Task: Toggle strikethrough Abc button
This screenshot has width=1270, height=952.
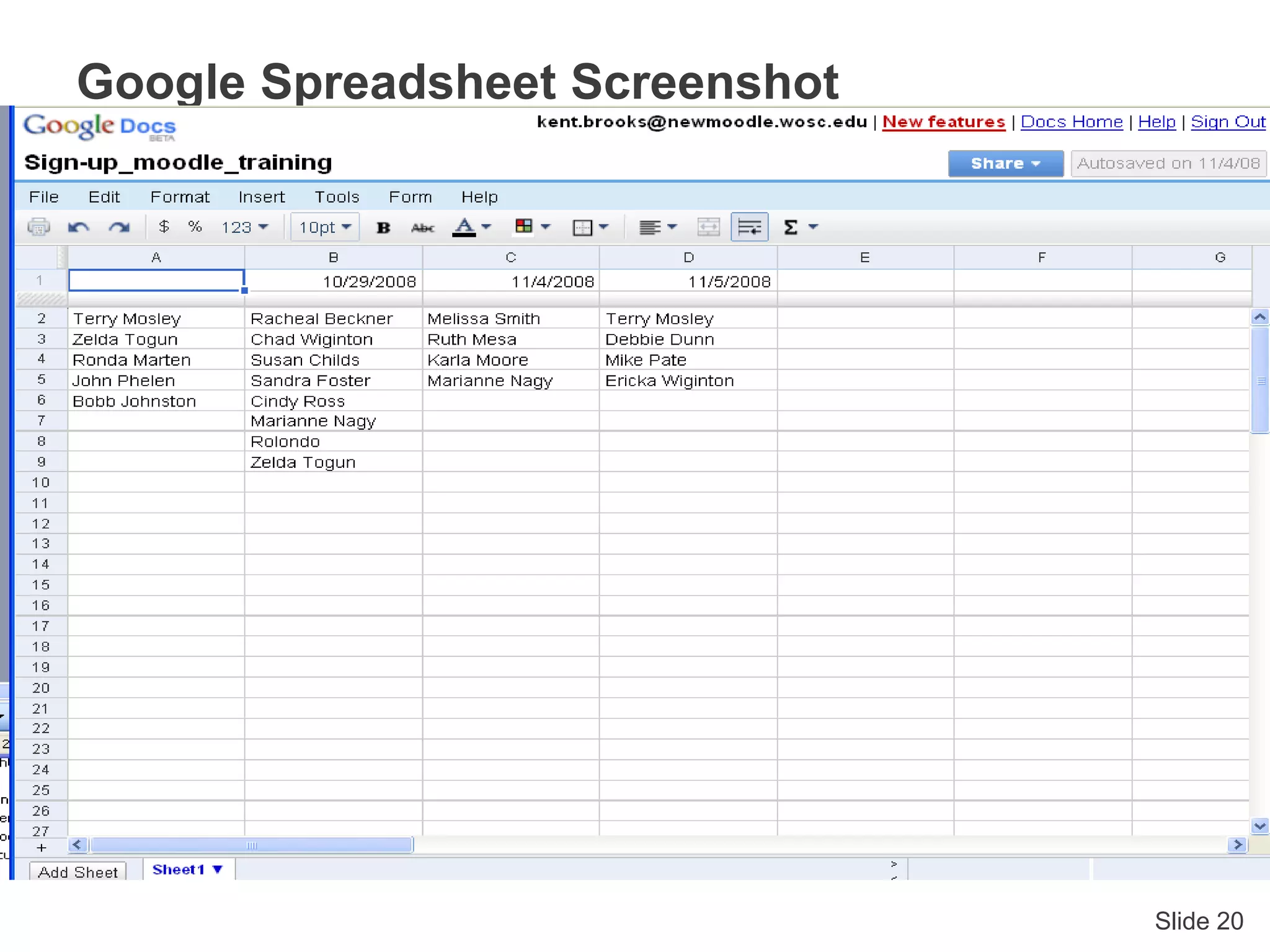Action: coord(423,228)
